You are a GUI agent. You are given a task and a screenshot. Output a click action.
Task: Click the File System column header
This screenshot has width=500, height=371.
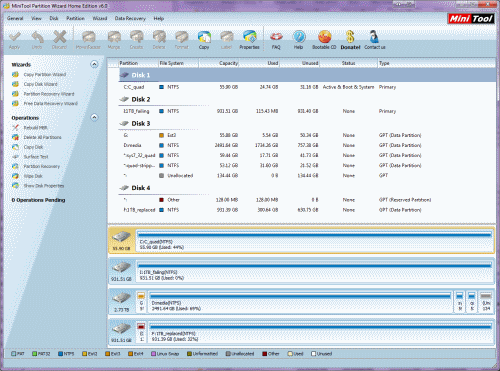click(178, 63)
